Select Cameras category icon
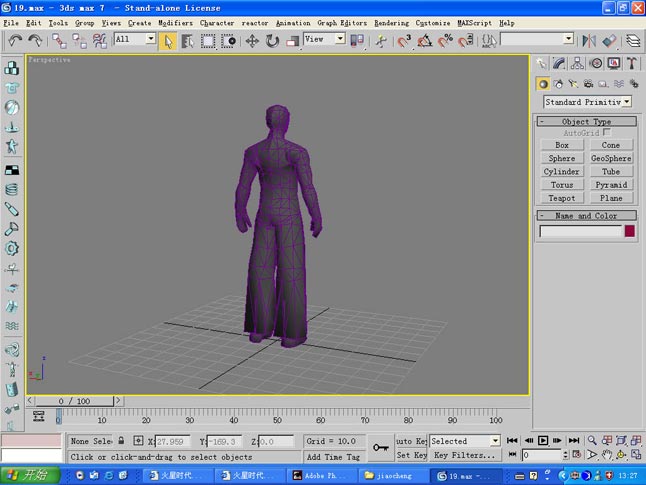The image size is (646, 485). 588,84
